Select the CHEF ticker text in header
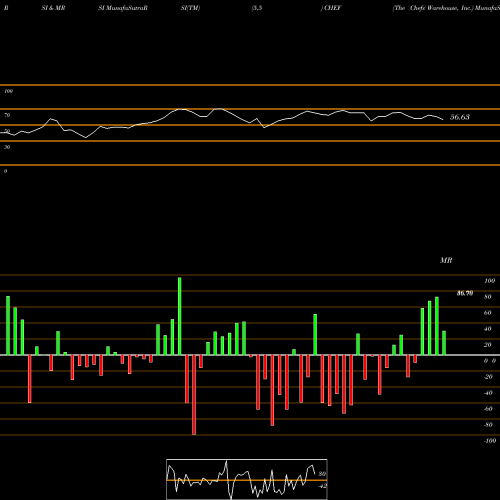This screenshot has height=500, width=500. [x=332, y=8]
